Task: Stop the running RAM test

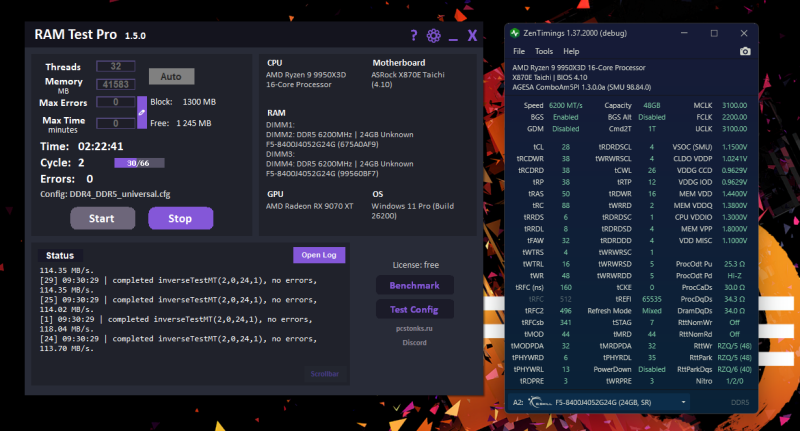Action: (x=181, y=218)
